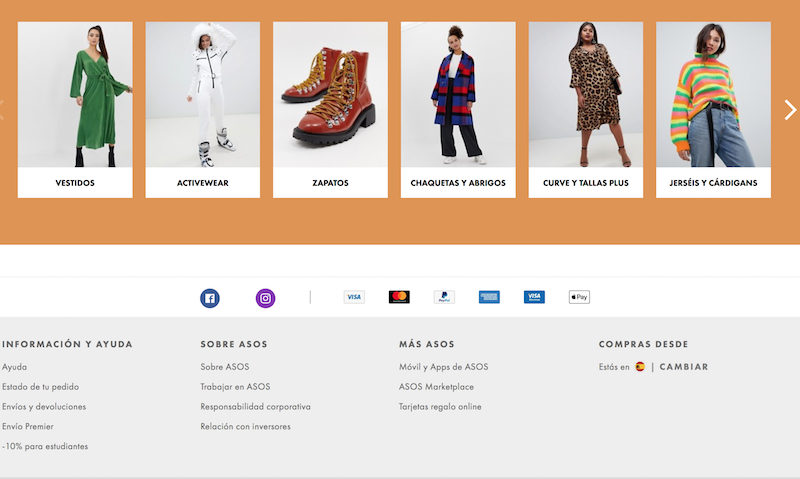The image size is (800, 479).
Task: Open Móvil y Apps de ASOS link
Action: click(443, 367)
